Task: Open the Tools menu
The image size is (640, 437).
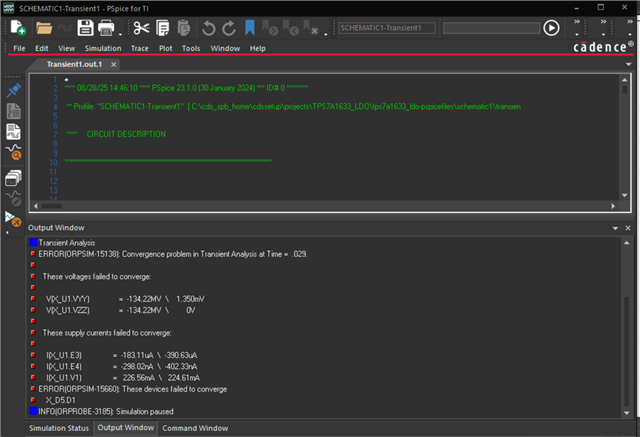Action: pos(191,48)
